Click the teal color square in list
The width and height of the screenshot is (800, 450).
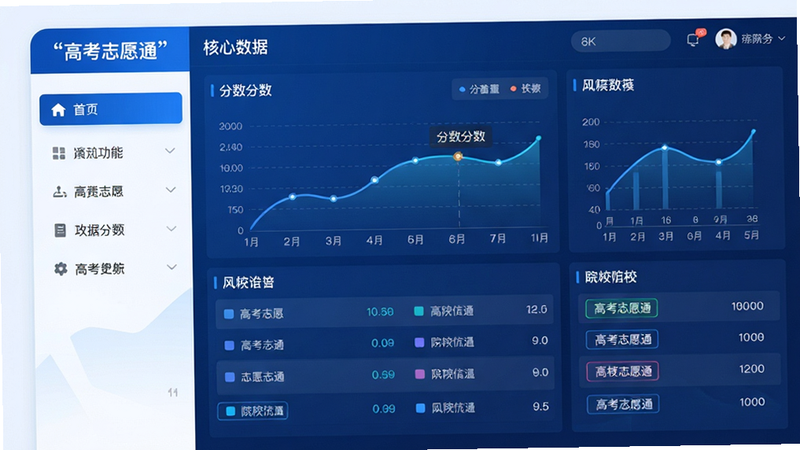pos(419,311)
